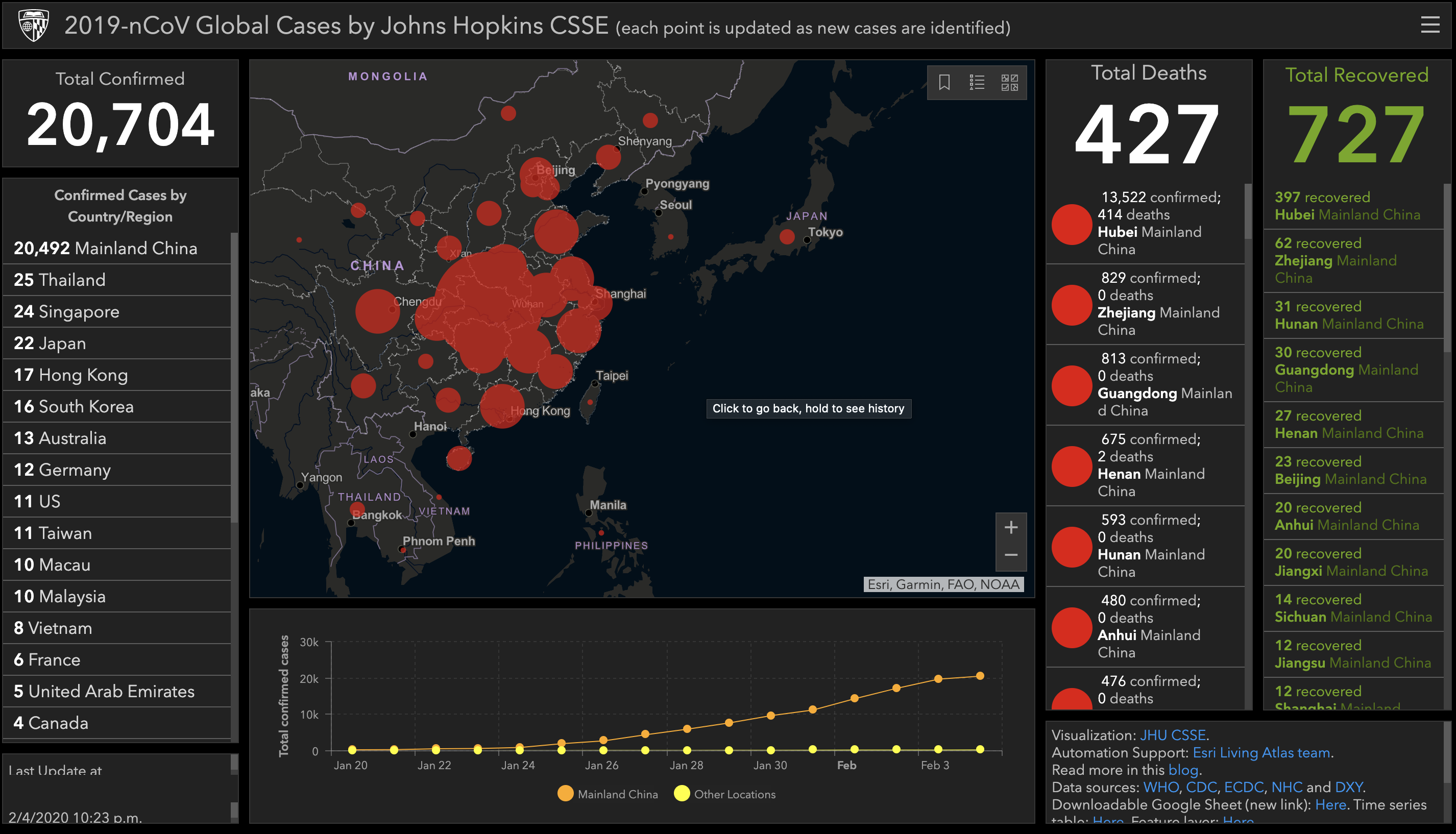The image size is (1456, 834).
Task: Toggle the Other Locations series in the chart legend
Action: point(724,794)
